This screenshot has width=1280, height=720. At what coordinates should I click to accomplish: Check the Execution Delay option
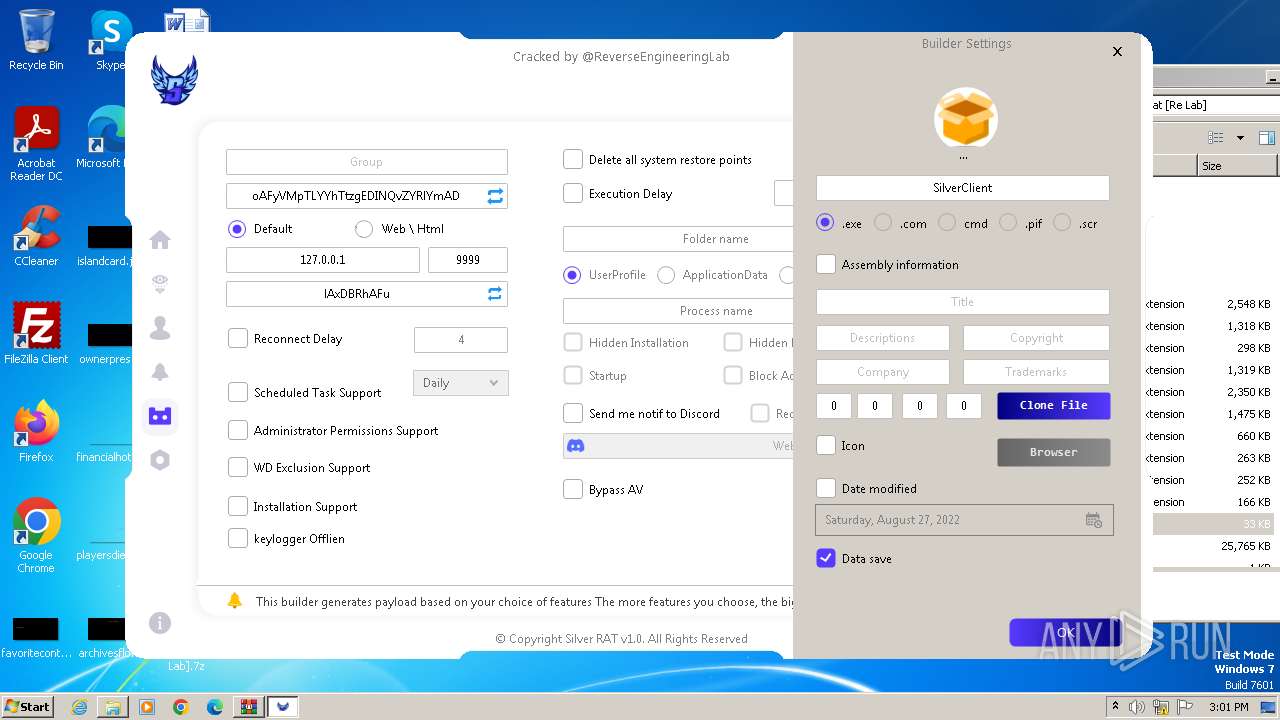(x=573, y=193)
